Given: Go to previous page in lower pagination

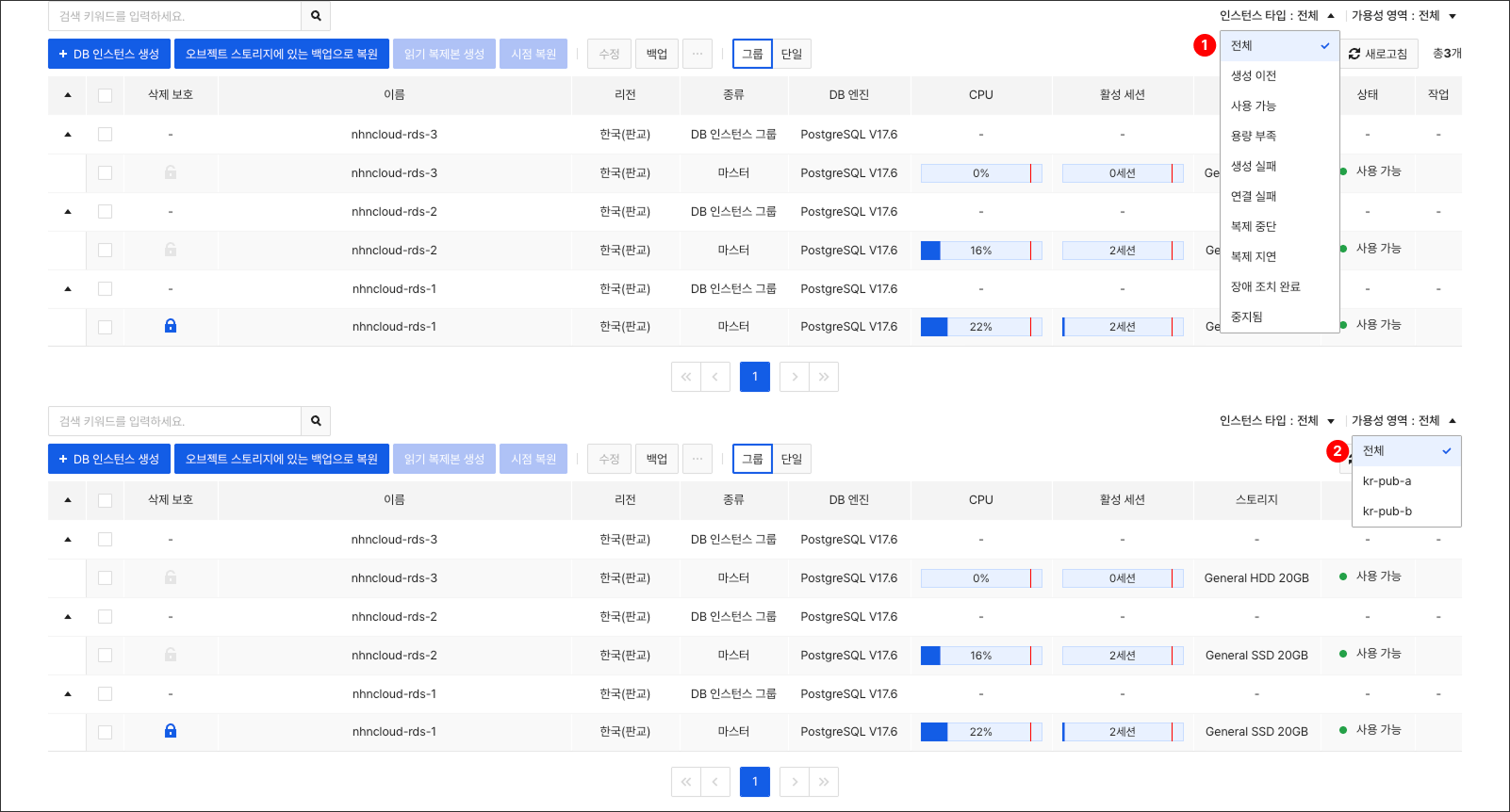Looking at the screenshot, I should click(715, 782).
